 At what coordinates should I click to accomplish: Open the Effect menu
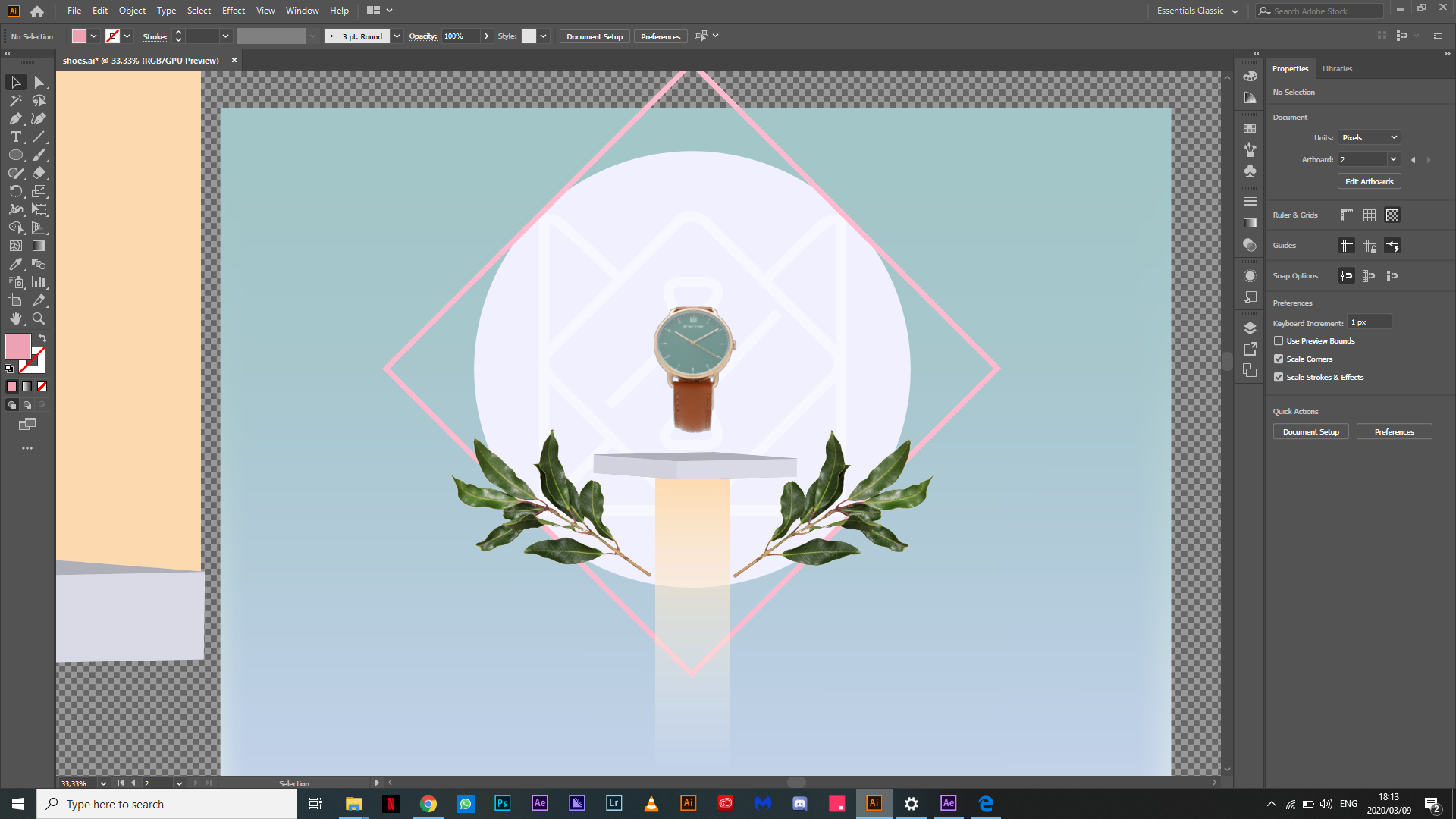[233, 11]
